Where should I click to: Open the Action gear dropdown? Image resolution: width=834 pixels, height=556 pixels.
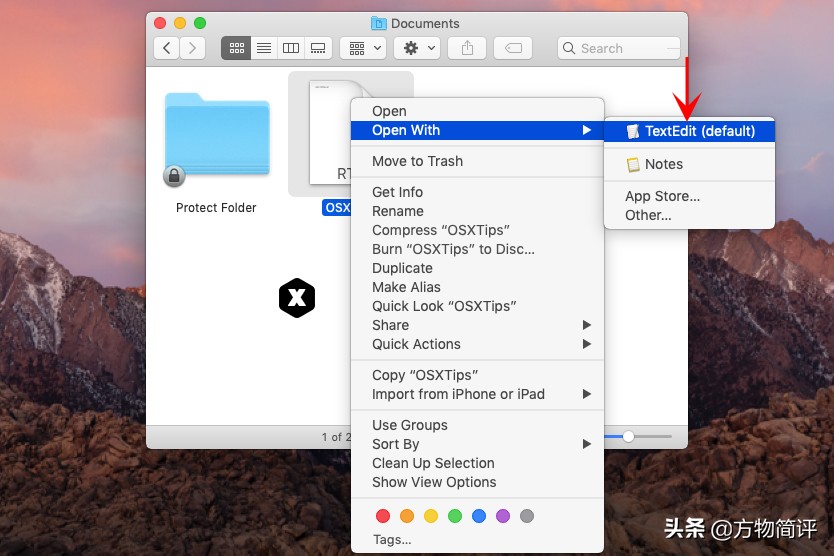pyautogui.click(x=417, y=48)
